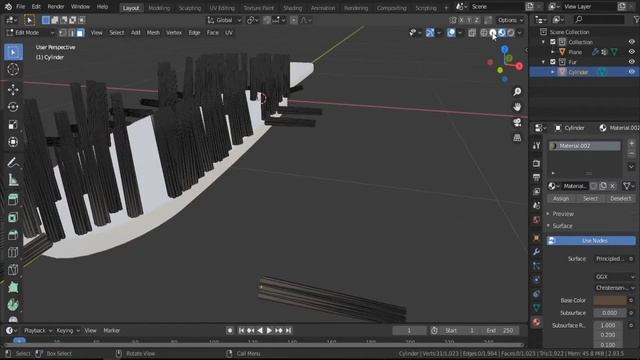The image size is (640, 360).
Task: Toggle the camera view icon
Action: pos(517,122)
